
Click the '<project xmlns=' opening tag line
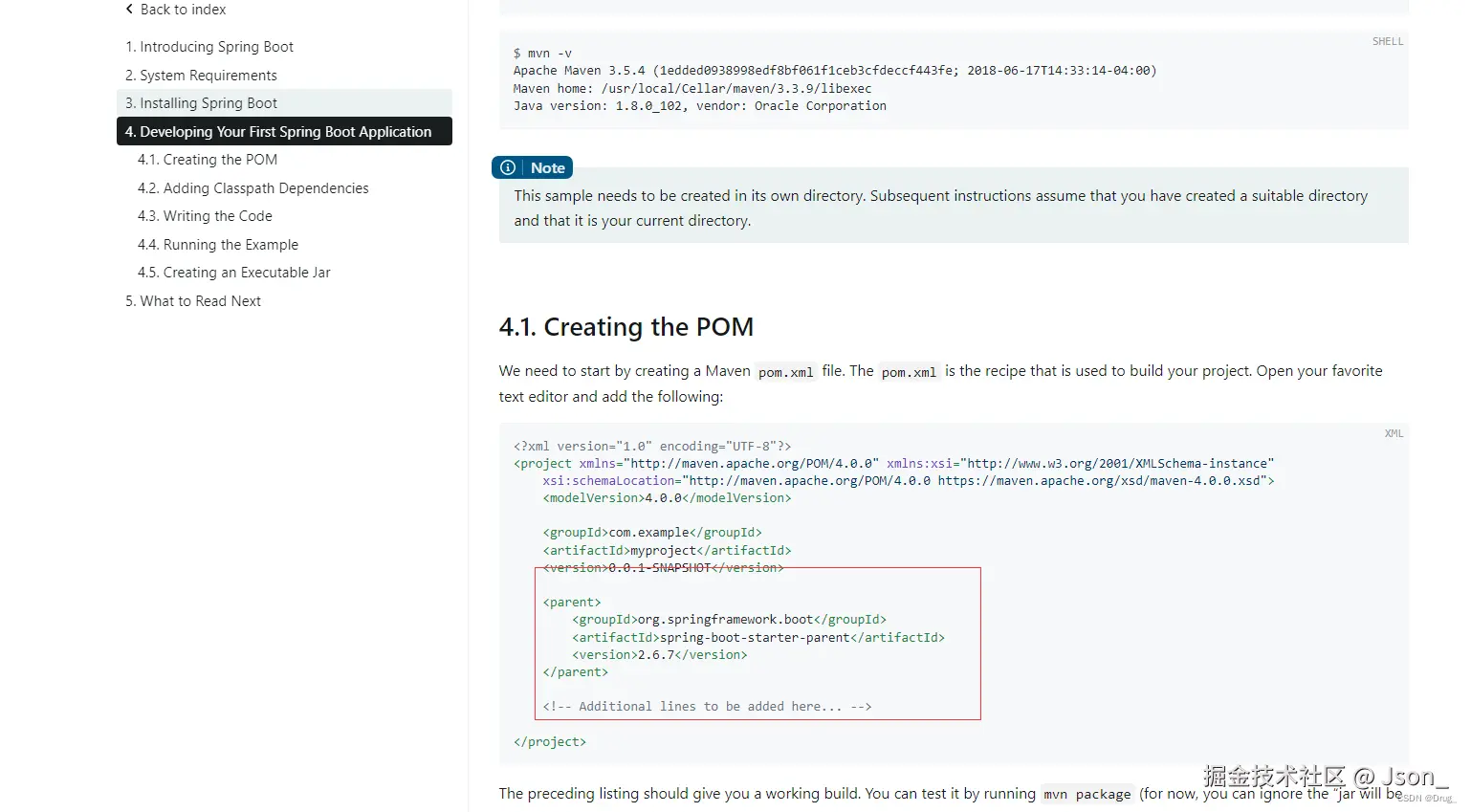click(894, 464)
